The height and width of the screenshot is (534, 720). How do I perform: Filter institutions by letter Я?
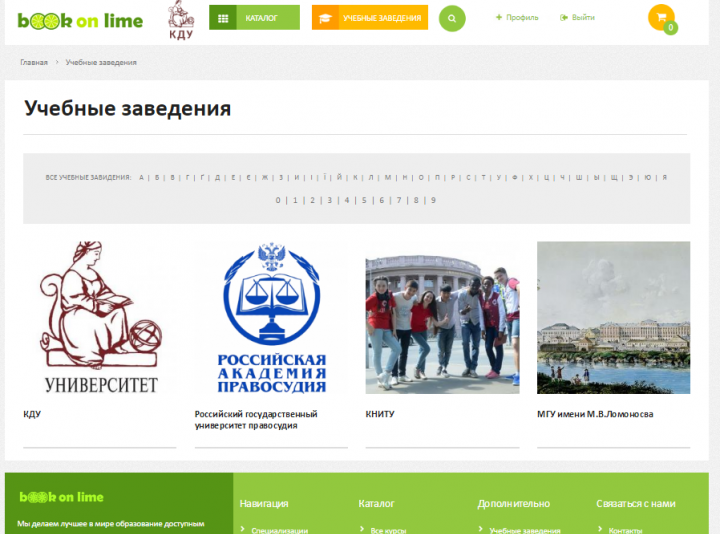click(x=664, y=177)
